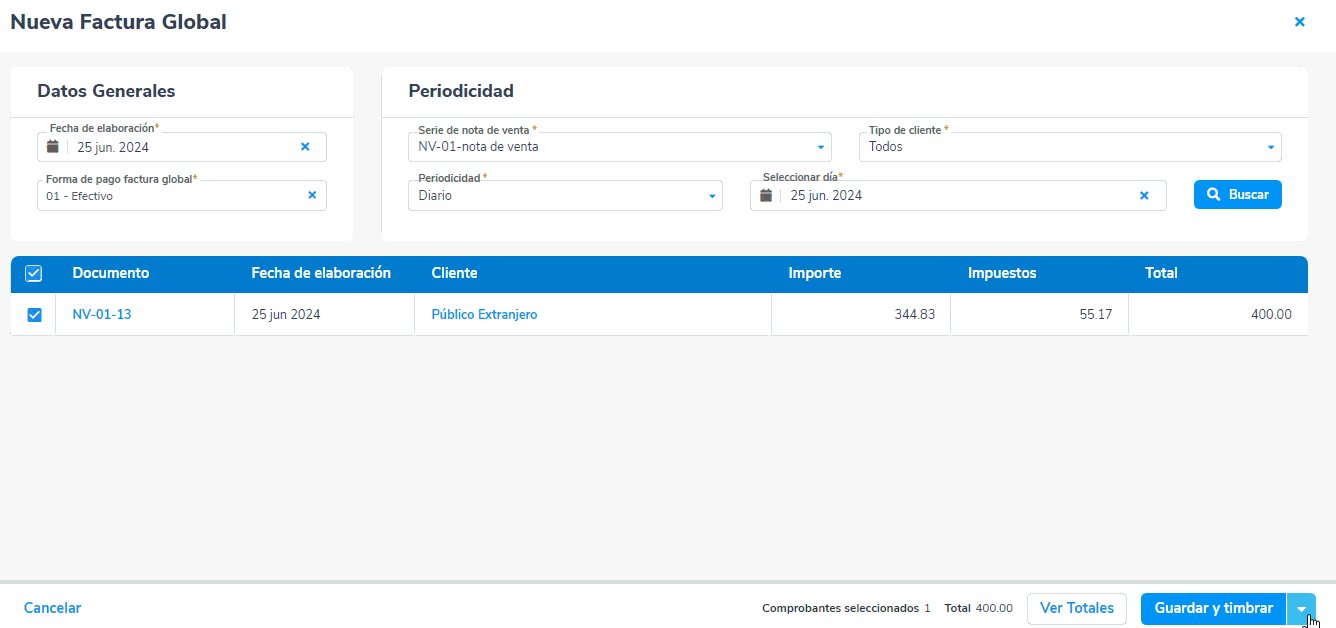Click the Cancelar link

[53, 608]
